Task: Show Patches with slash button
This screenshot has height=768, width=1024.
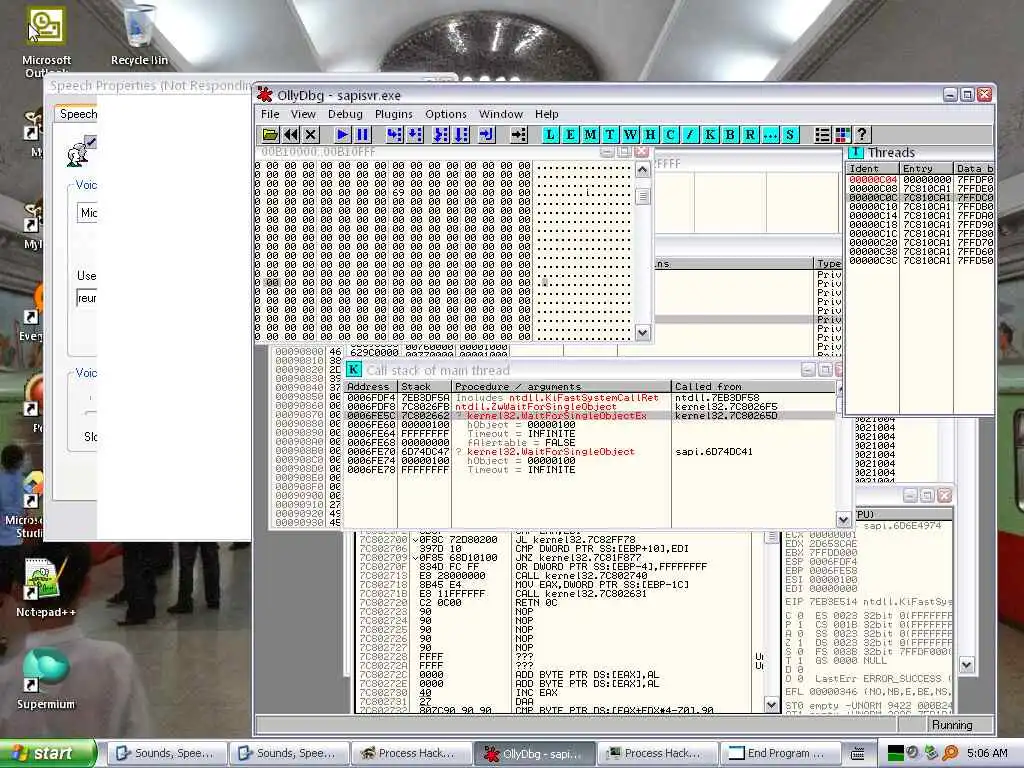Action: coord(690,135)
